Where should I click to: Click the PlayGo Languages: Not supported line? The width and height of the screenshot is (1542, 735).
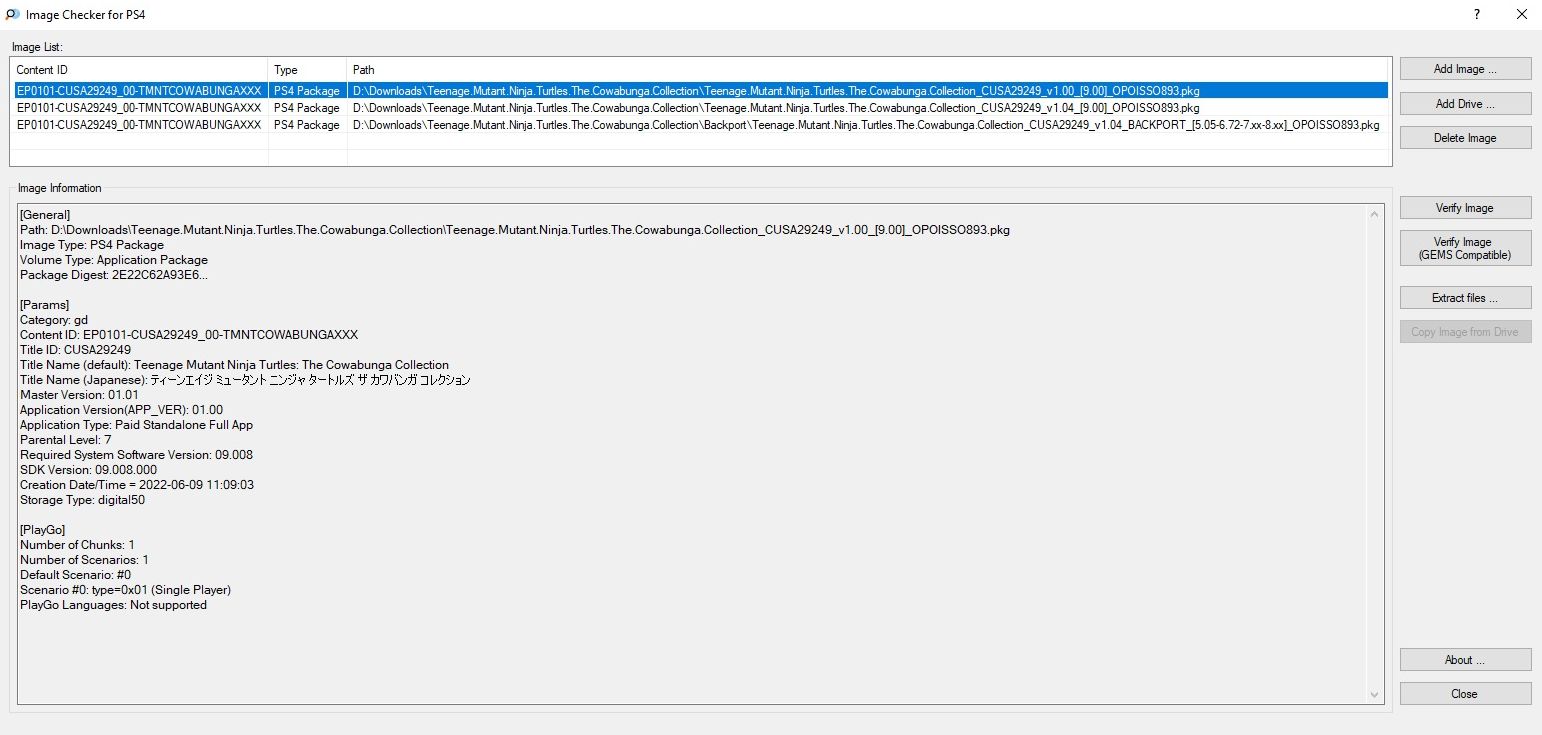click(113, 605)
